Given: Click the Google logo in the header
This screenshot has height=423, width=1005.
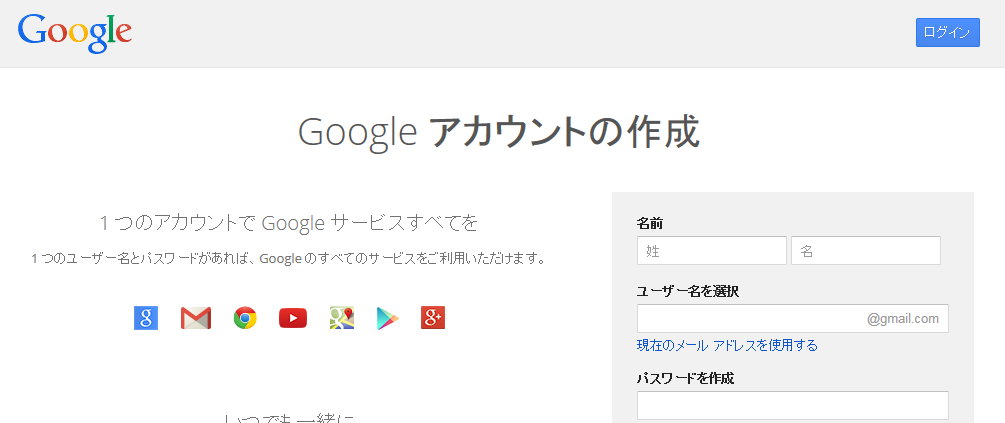Looking at the screenshot, I should click(75, 32).
